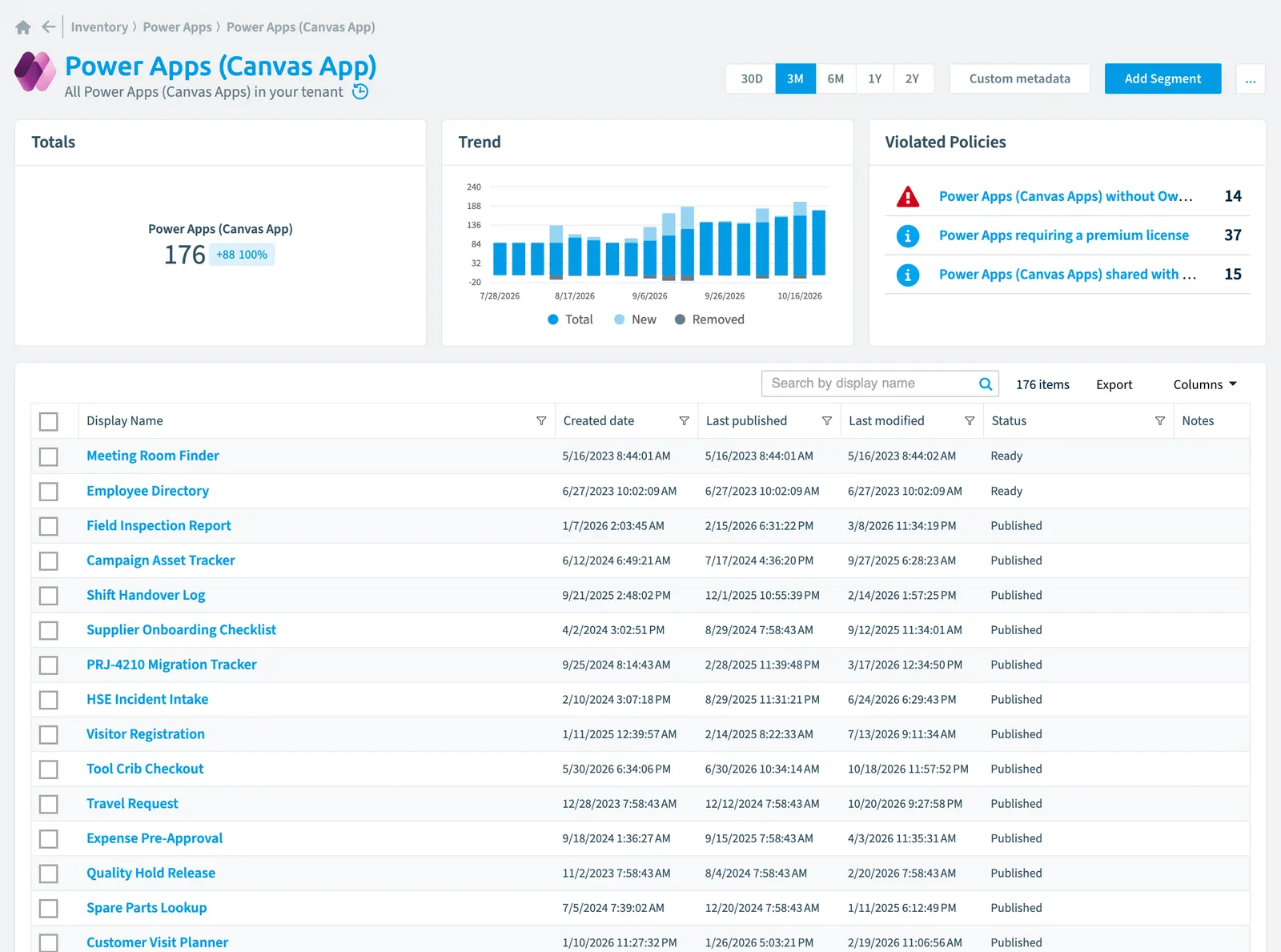Click the Power Apps logo icon
The height and width of the screenshot is (952, 1281).
coord(35,71)
